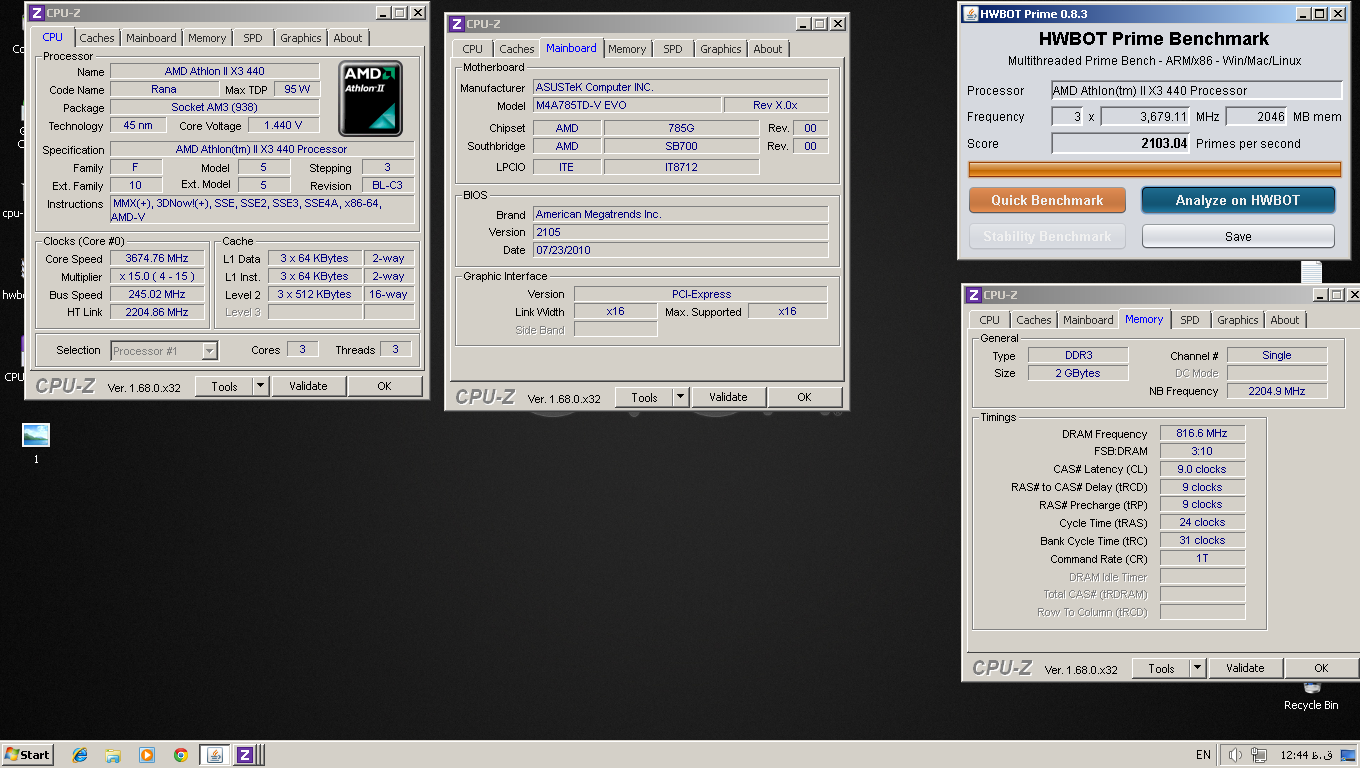Image resolution: width=1360 pixels, height=768 pixels.
Task: Start the Quick Benchmark
Action: pos(1047,200)
